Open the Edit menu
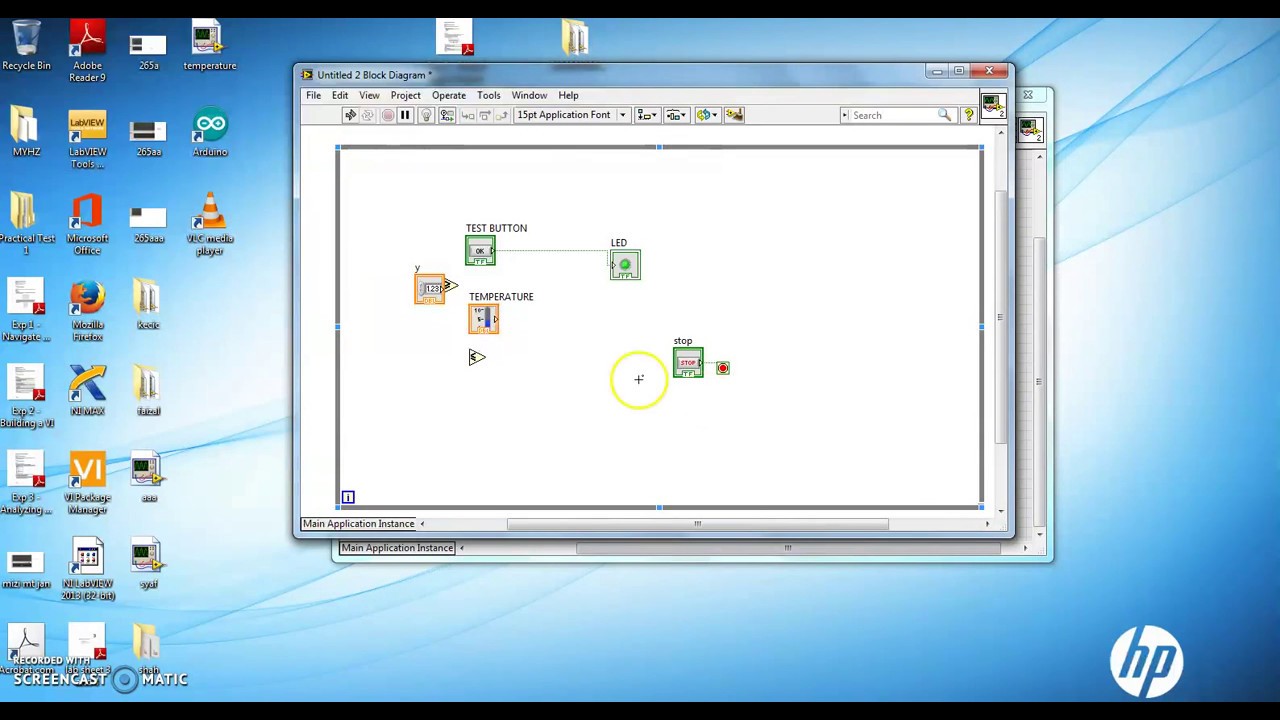Screen dimensions: 1280x720 [340, 95]
